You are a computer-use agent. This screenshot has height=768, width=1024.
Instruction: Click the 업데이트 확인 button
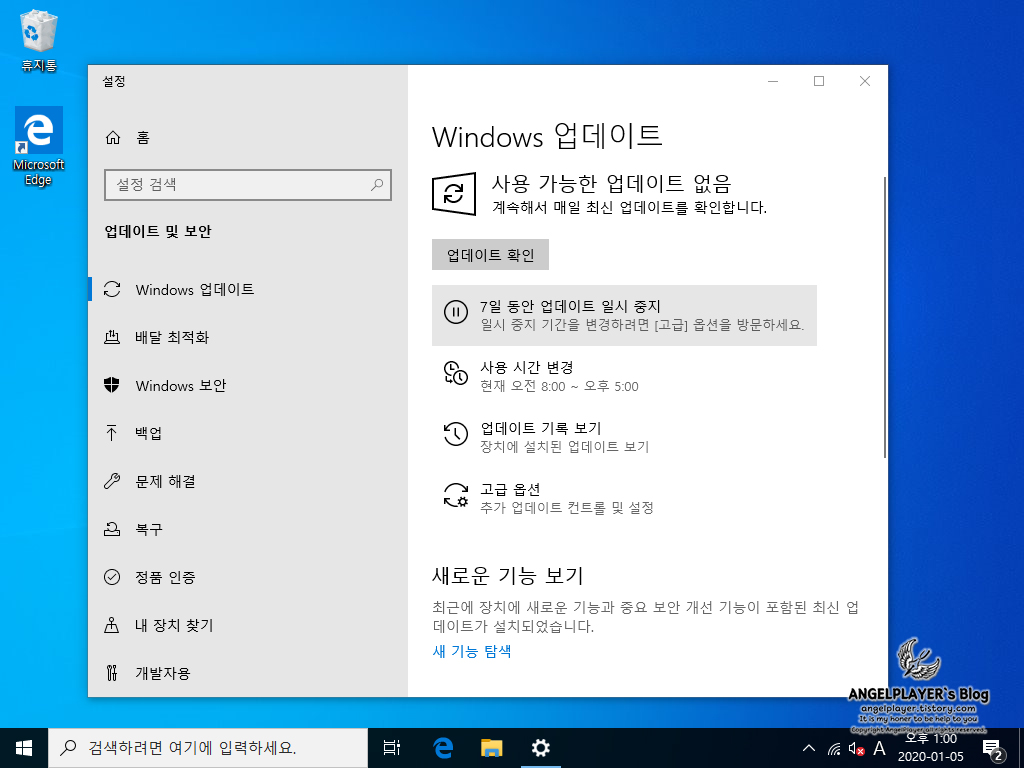click(x=490, y=255)
